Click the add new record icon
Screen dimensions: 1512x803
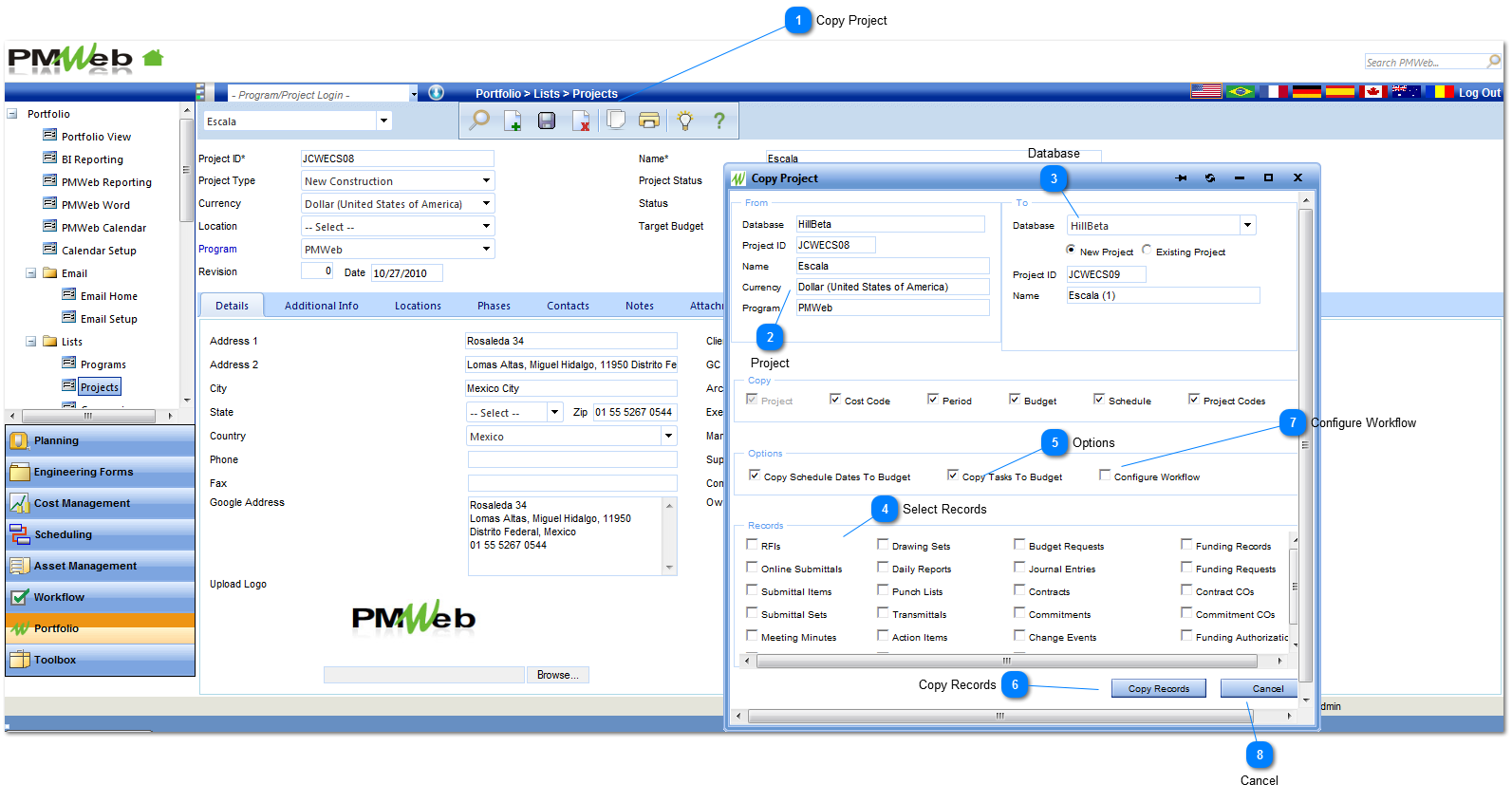pyautogui.click(x=513, y=121)
